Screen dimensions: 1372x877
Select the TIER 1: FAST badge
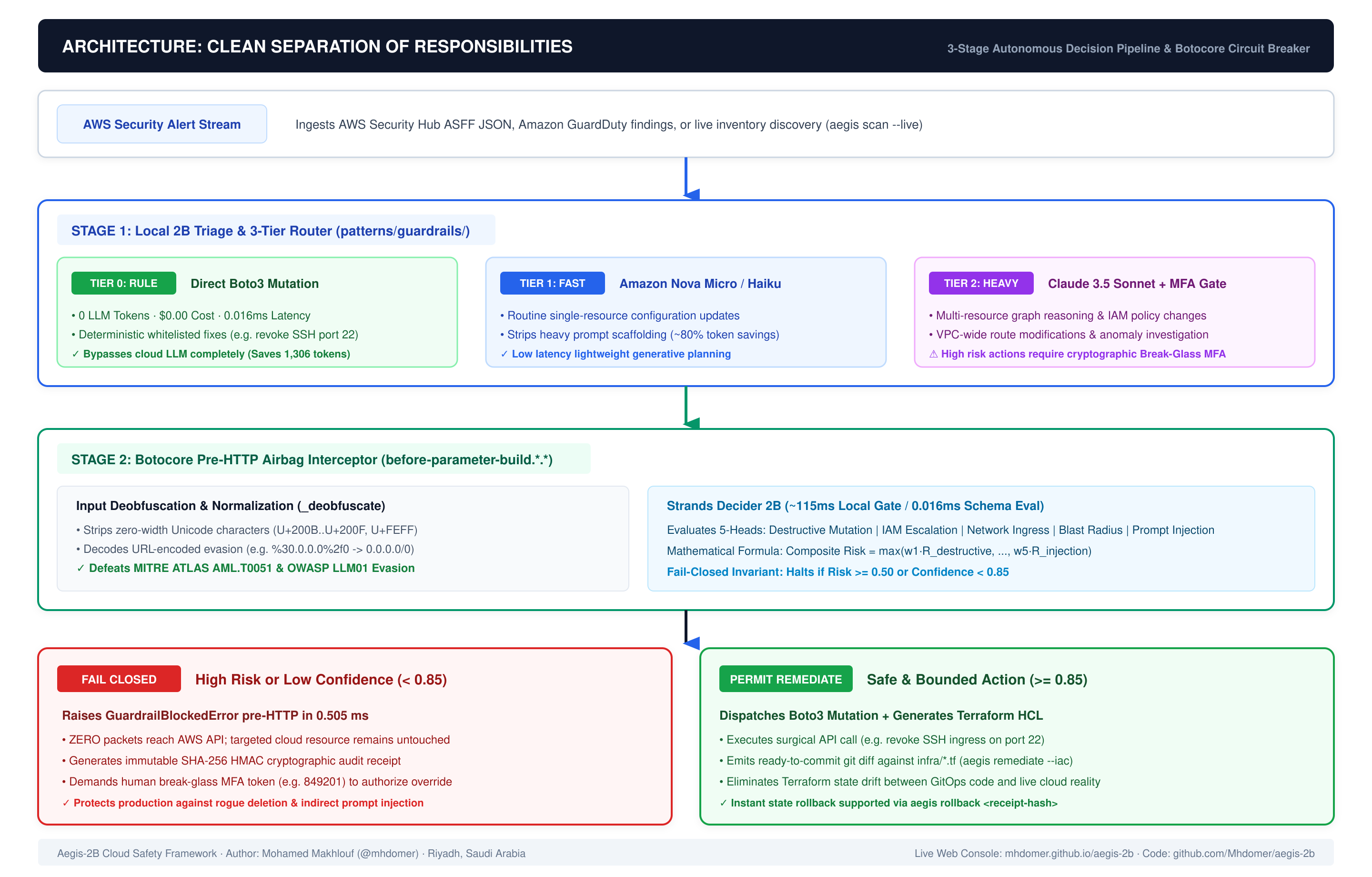552,284
